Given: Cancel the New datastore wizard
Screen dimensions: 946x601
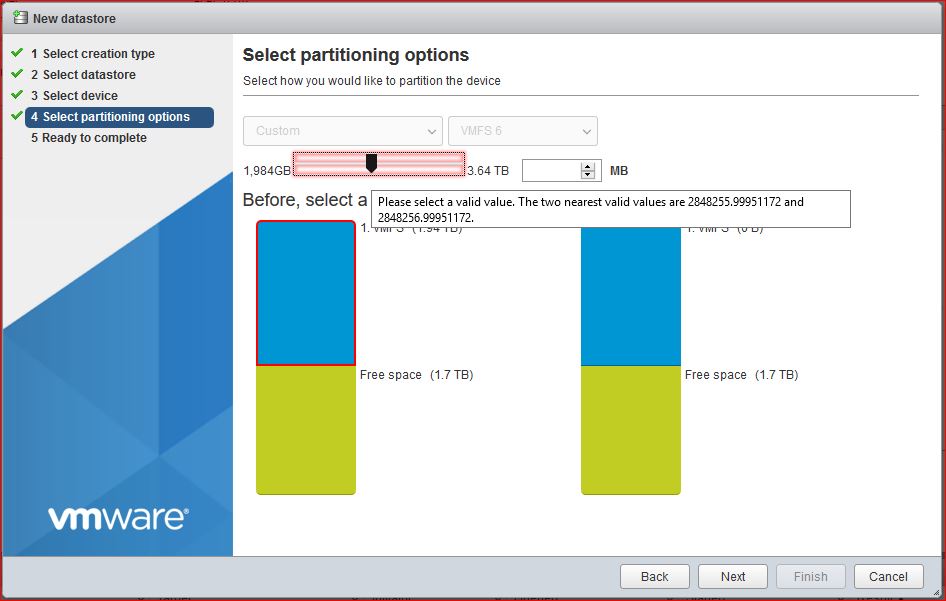Looking at the screenshot, I should coord(888,577).
